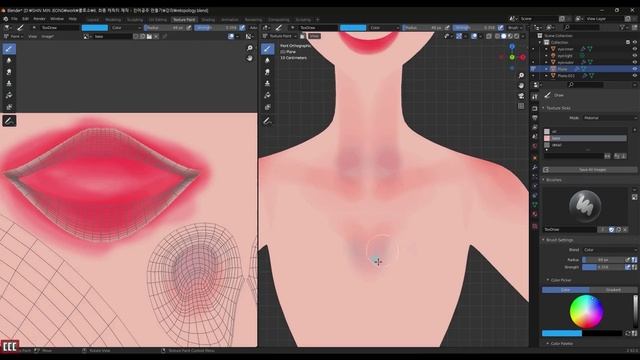Select the Soften tool in the image editor toolbar
The image size is (640, 360).
click(9, 60)
